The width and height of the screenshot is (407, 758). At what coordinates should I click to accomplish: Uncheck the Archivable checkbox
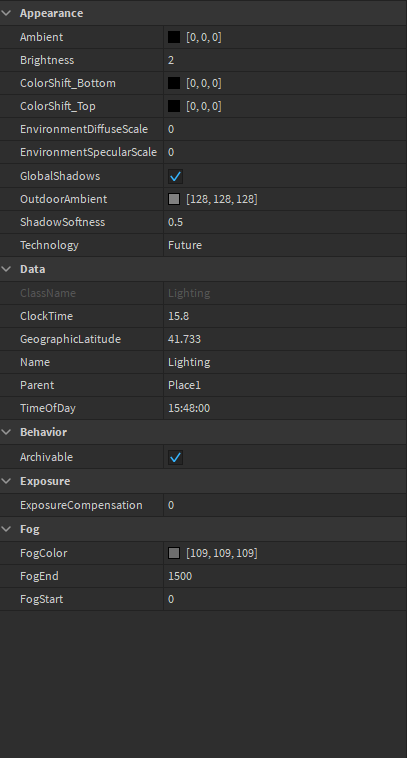click(x=175, y=457)
